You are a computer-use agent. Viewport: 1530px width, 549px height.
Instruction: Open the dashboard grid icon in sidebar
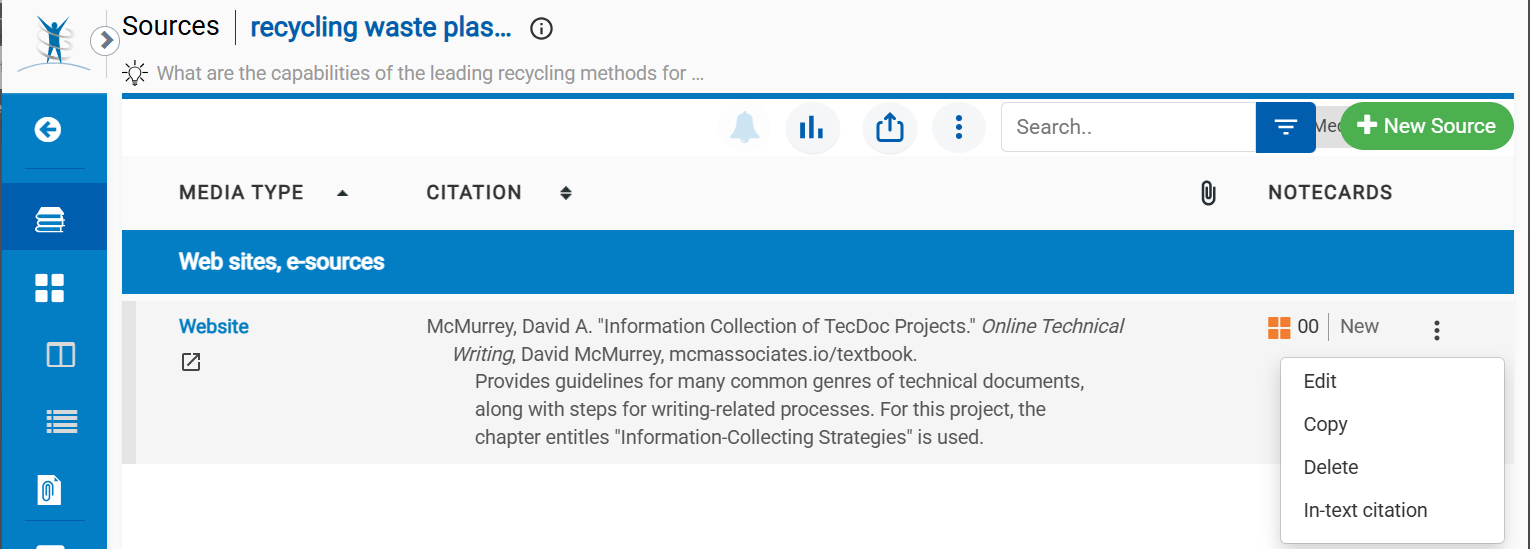coord(49,288)
